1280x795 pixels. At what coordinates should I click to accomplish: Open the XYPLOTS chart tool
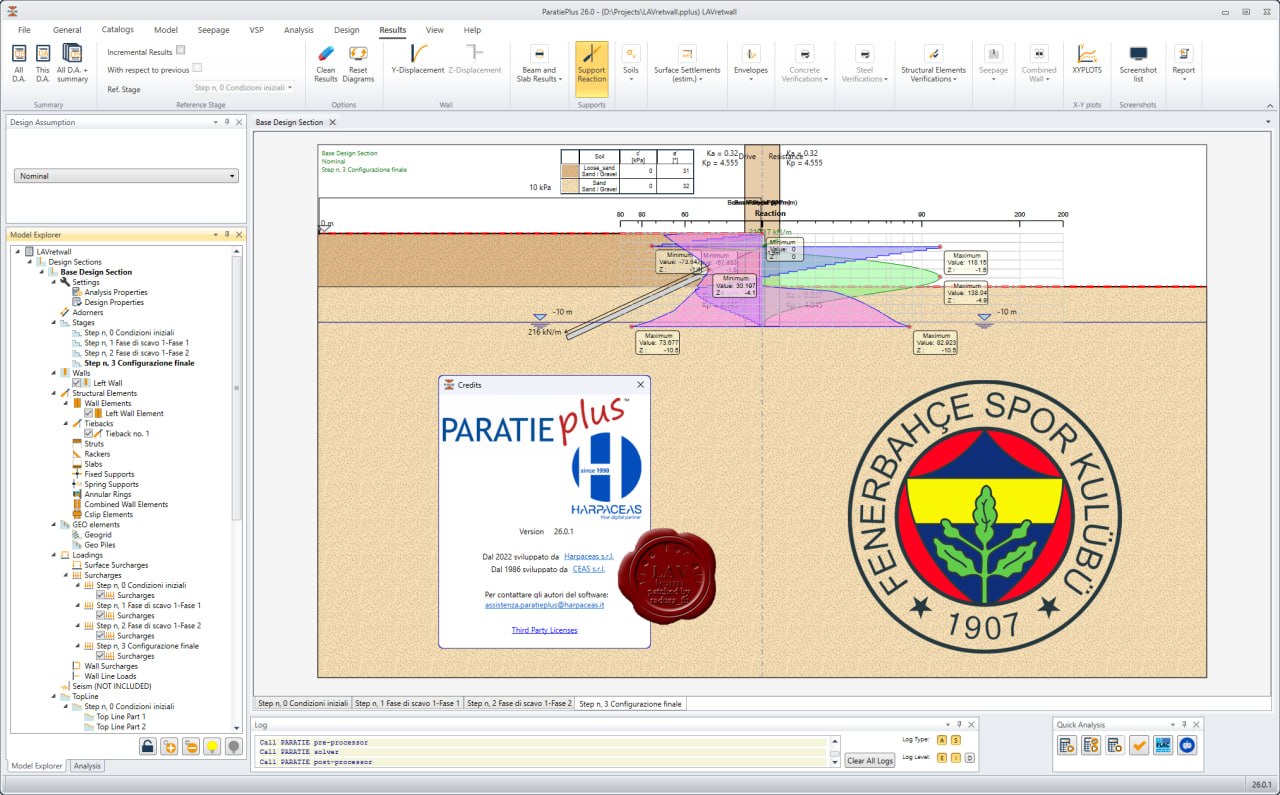(1087, 60)
